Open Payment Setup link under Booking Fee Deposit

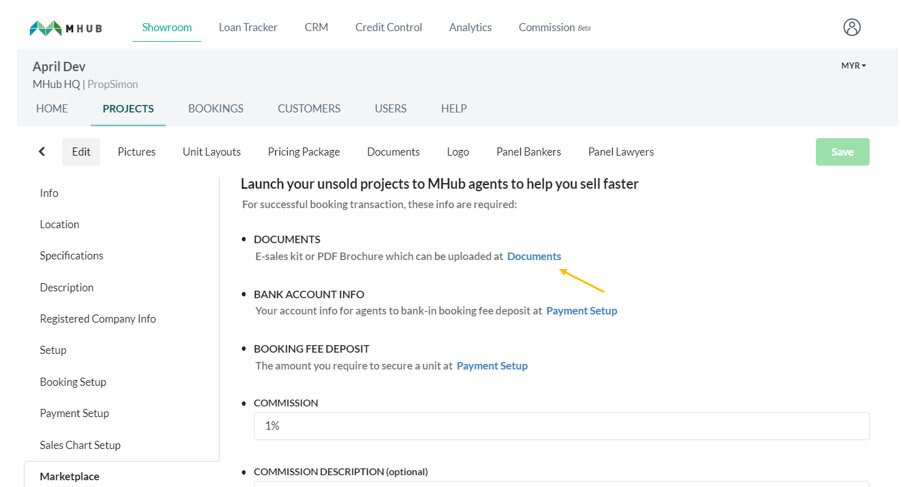tap(492, 366)
